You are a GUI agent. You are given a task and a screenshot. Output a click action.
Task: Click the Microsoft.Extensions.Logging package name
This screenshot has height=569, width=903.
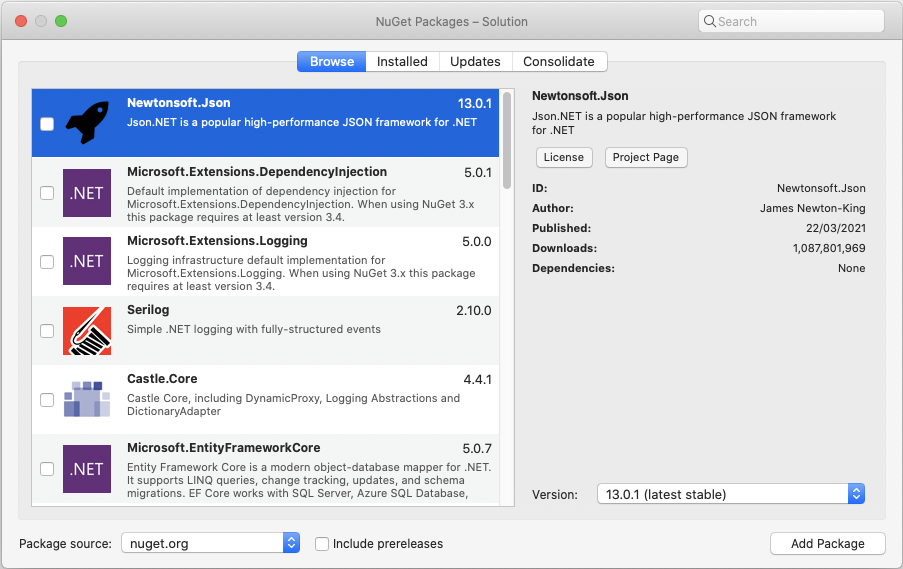217,241
